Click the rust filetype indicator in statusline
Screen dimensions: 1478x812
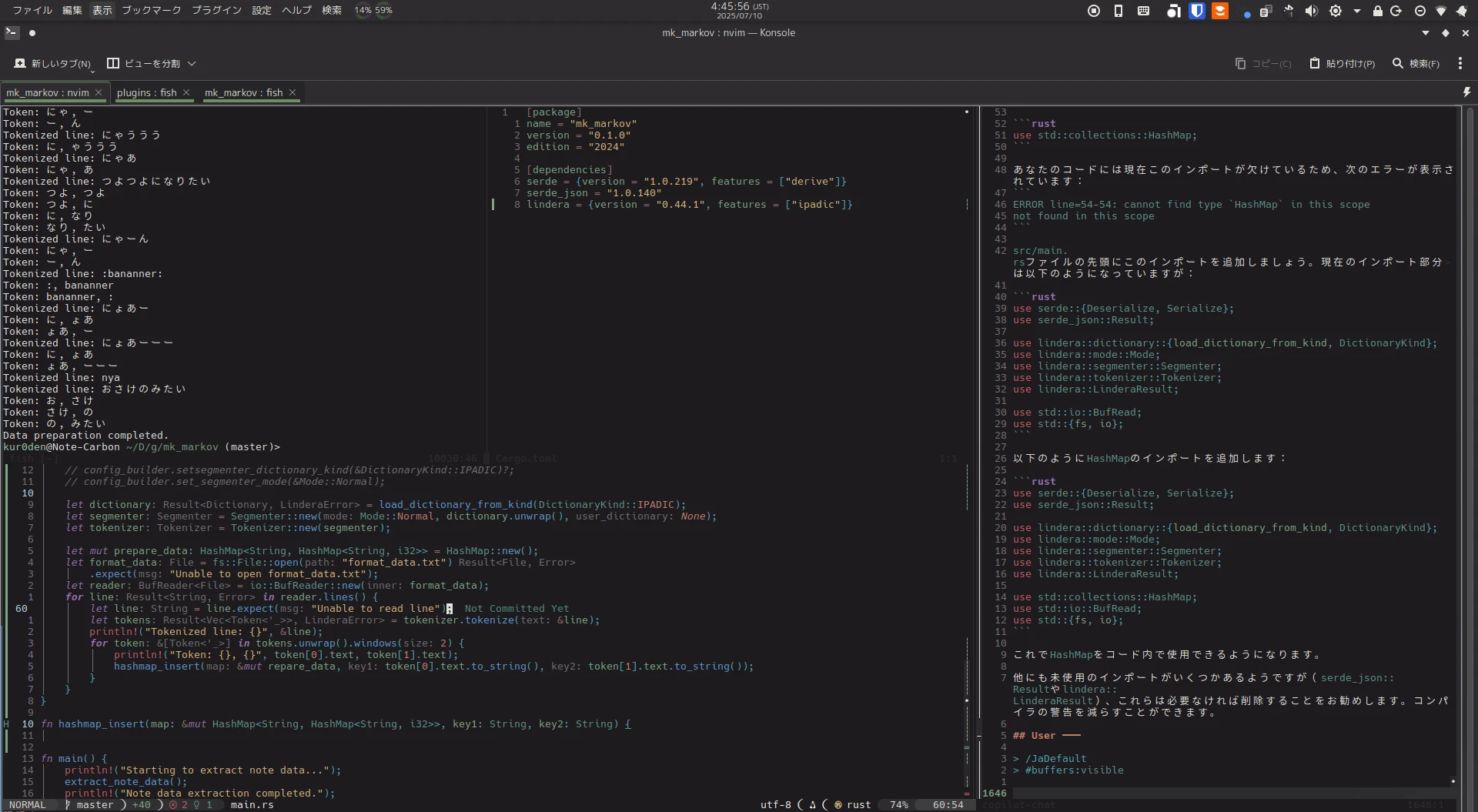(x=853, y=805)
